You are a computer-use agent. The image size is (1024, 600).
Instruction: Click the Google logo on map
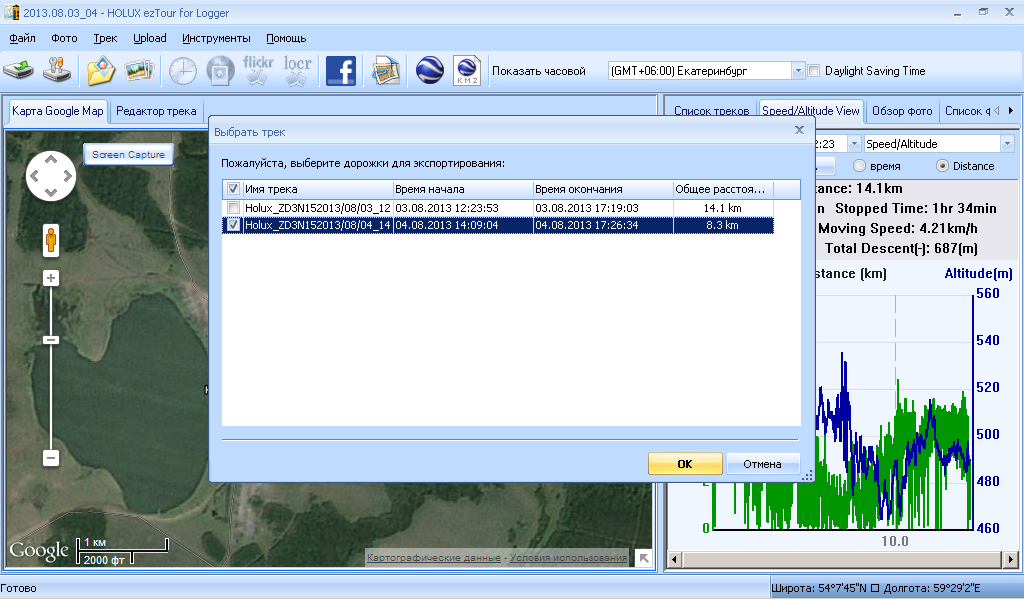(39, 550)
